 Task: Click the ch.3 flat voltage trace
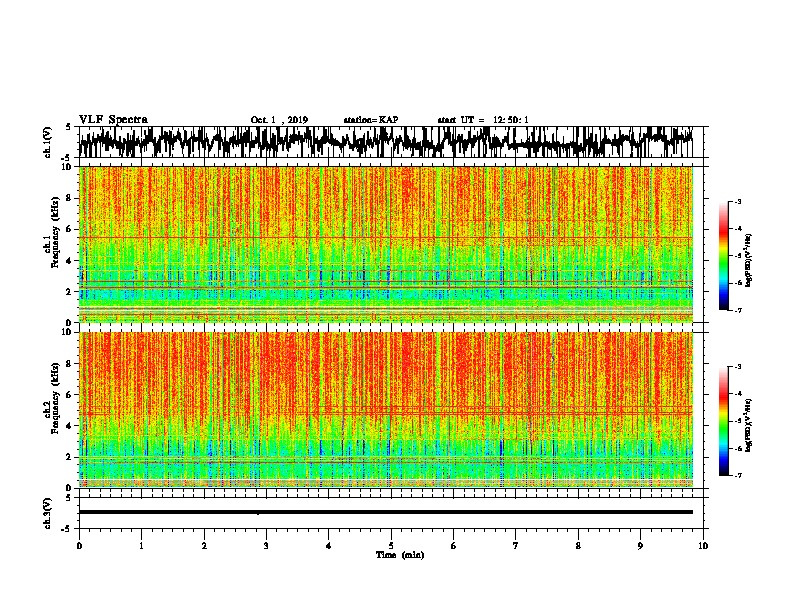pos(386,512)
